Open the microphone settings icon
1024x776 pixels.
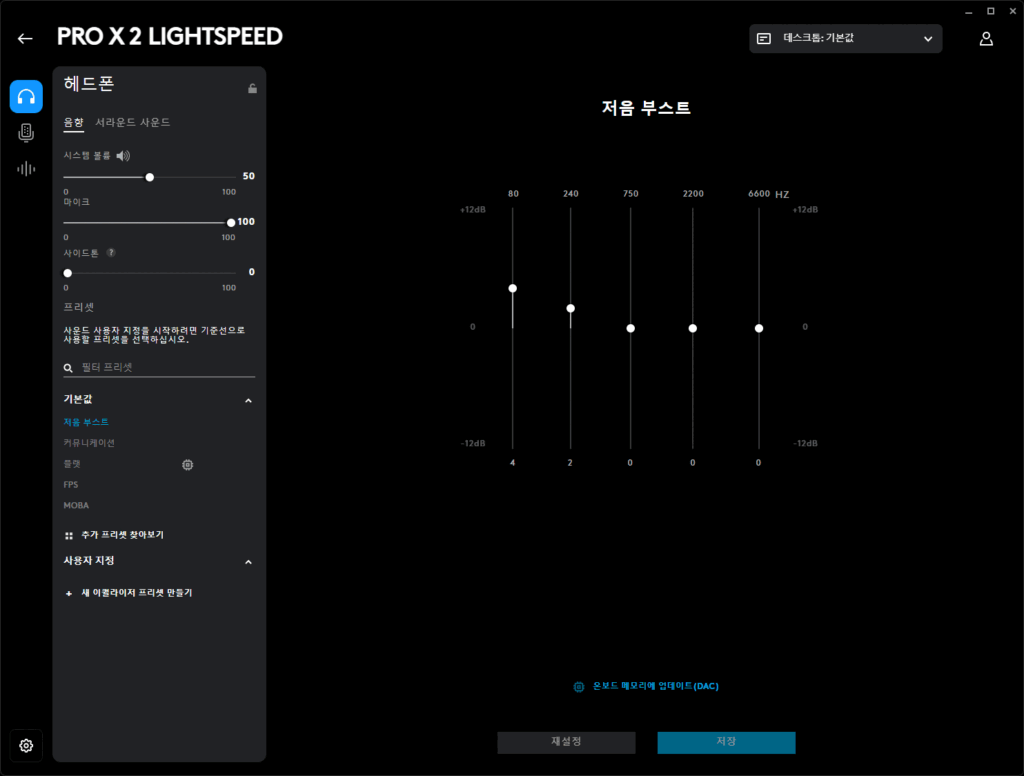click(26, 133)
